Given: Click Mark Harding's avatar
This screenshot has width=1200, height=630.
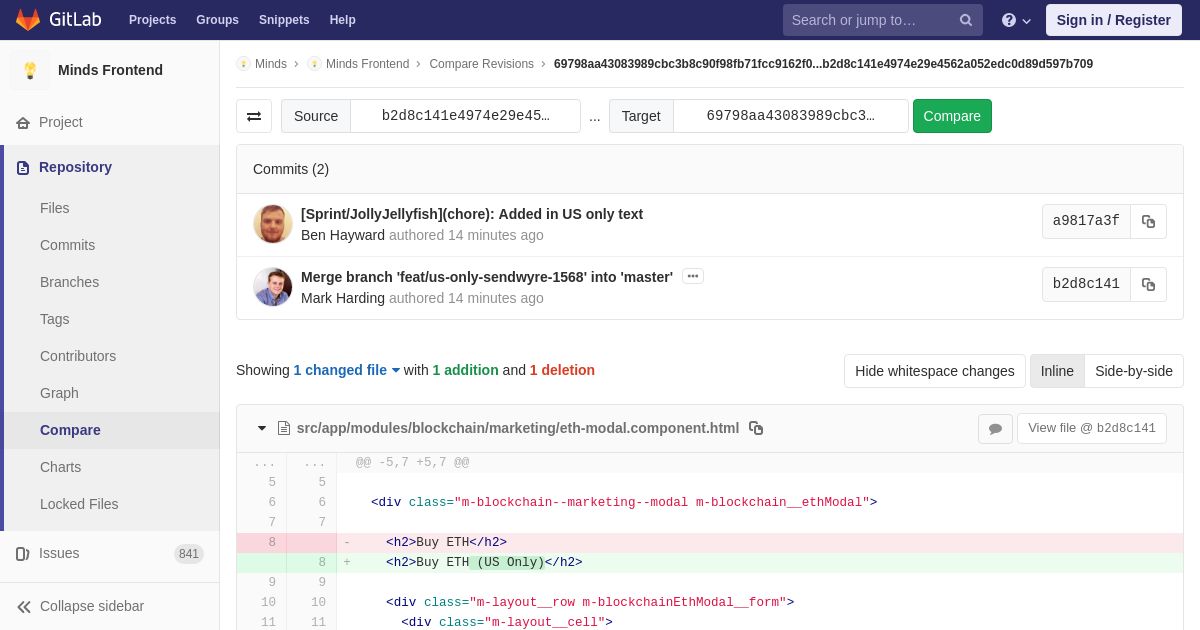Looking at the screenshot, I should click(273, 287).
